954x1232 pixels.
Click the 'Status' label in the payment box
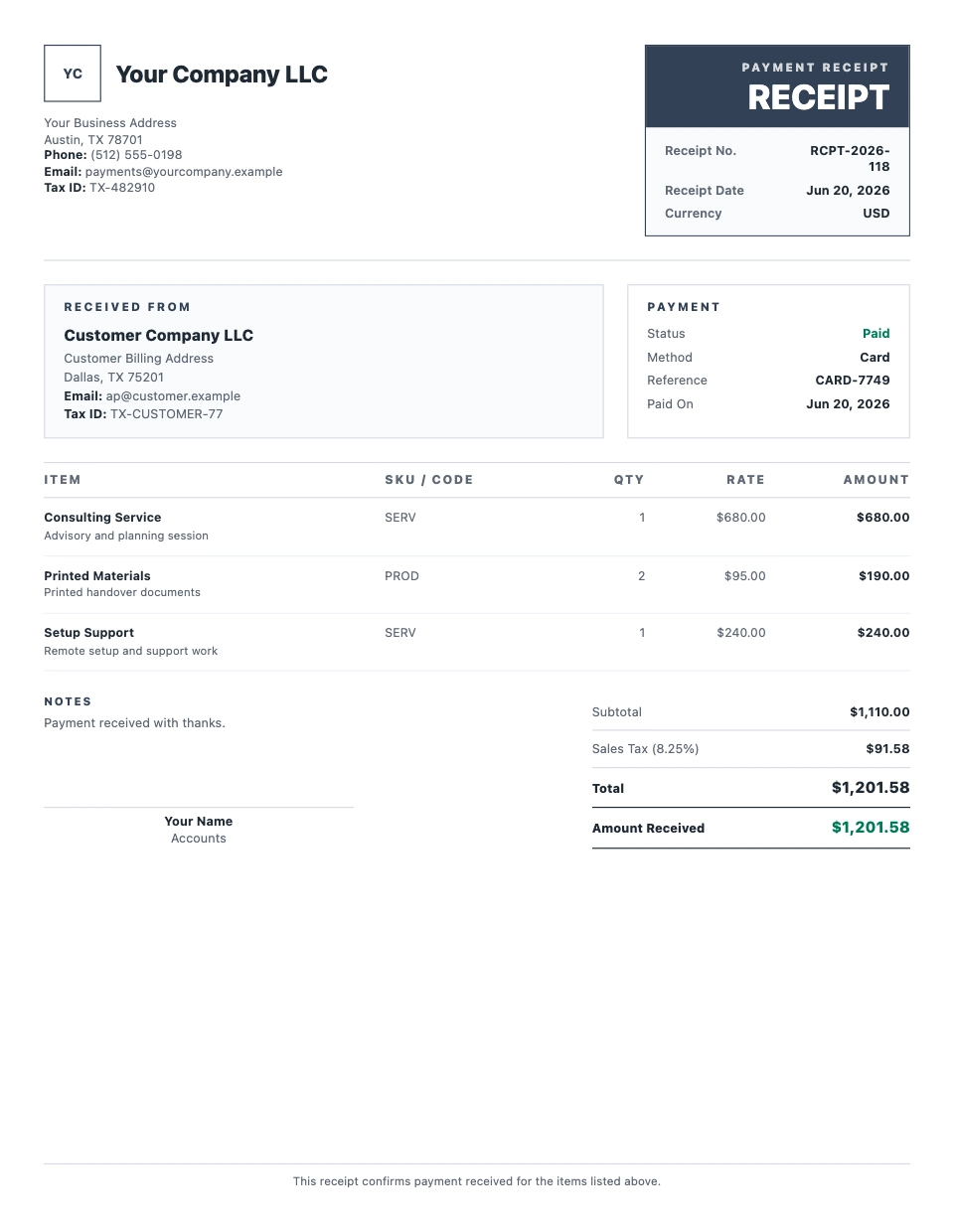coord(666,334)
